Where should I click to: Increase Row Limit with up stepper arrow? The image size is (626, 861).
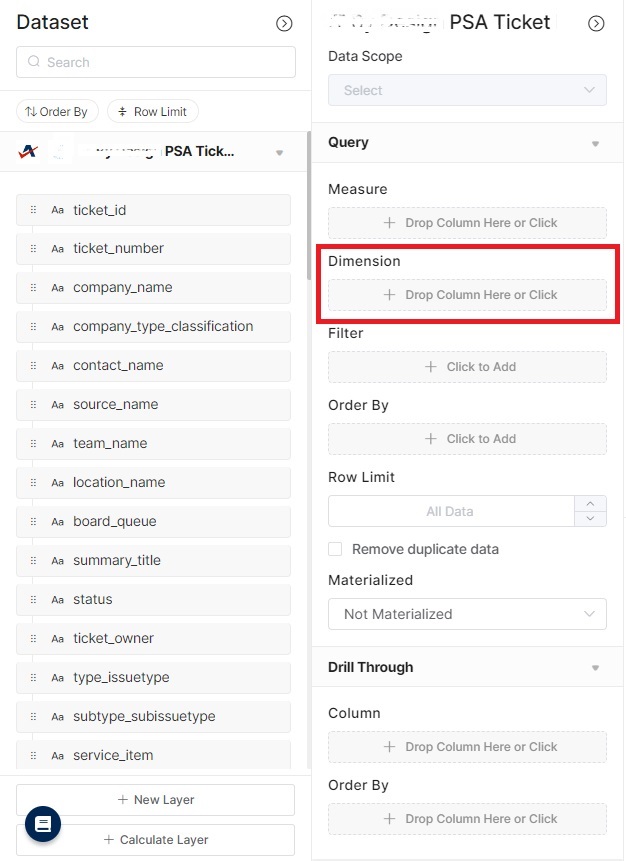tap(590, 504)
